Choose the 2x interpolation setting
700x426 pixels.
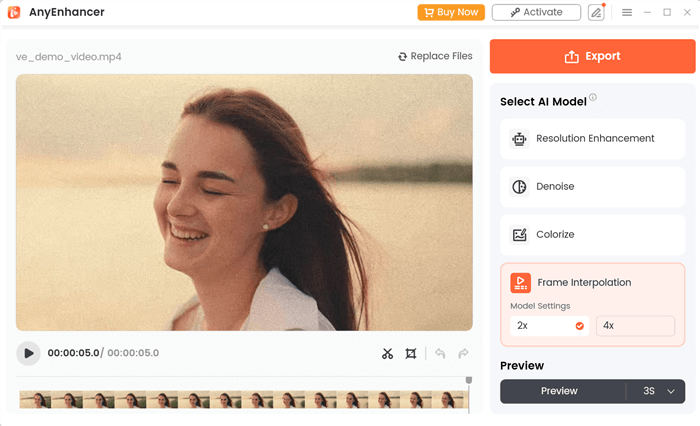pyautogui.click(x=550, y=326)
